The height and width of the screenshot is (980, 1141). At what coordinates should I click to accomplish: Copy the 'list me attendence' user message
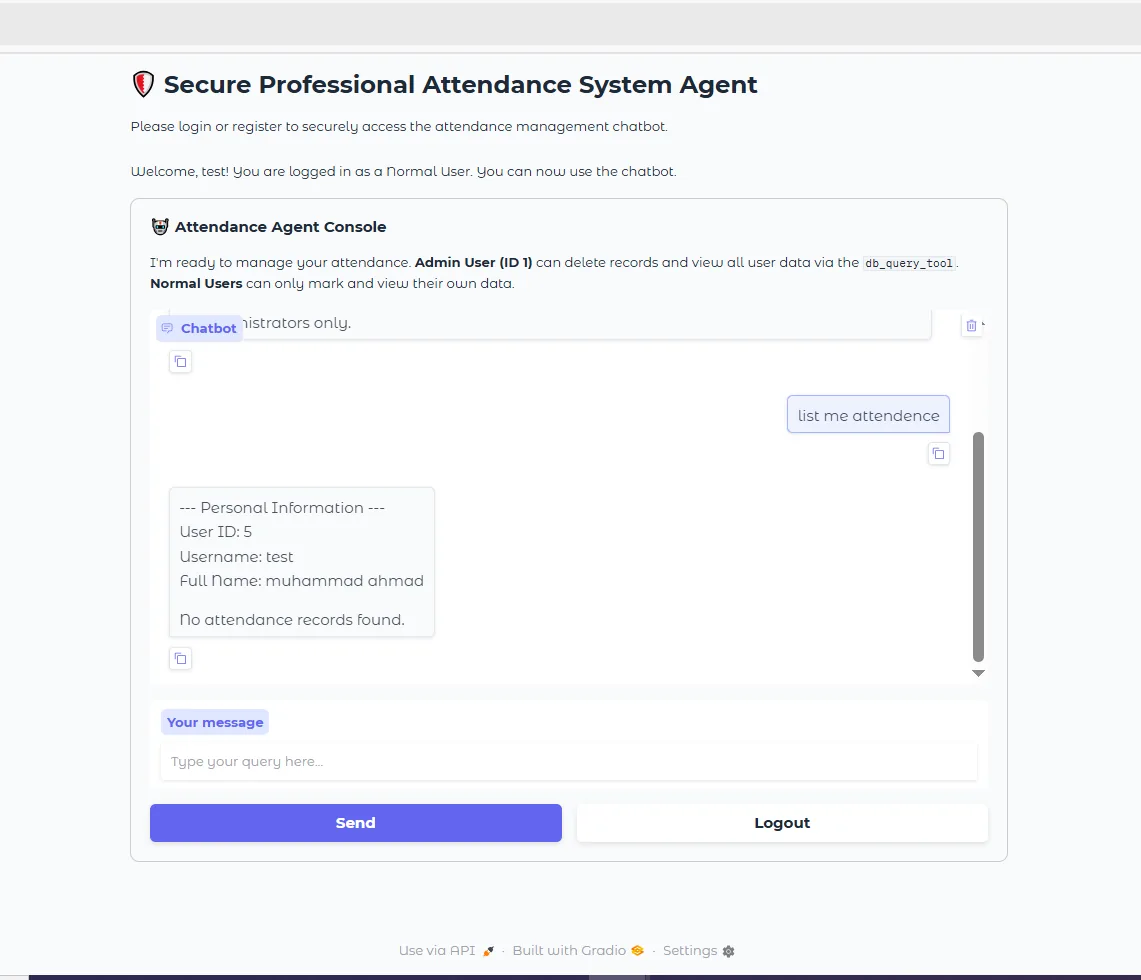pos(939,454)
